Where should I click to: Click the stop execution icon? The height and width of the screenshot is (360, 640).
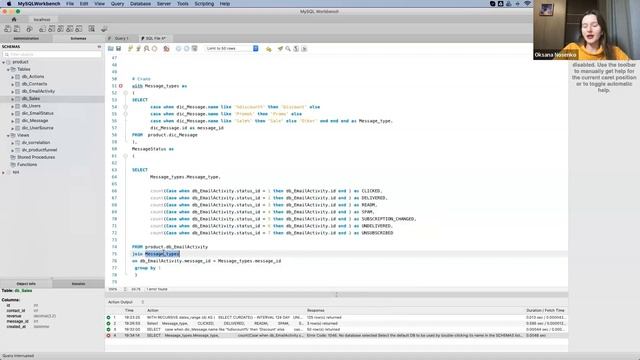(155, 49)
